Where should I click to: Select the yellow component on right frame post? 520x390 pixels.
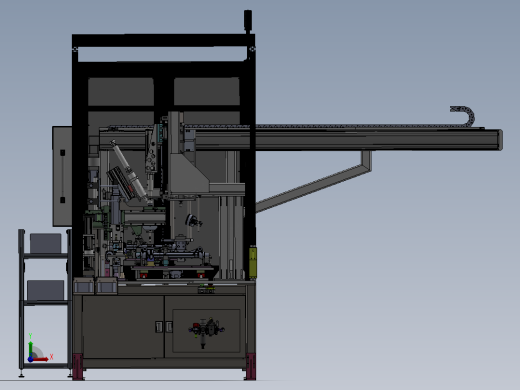(x=253, y=262)
